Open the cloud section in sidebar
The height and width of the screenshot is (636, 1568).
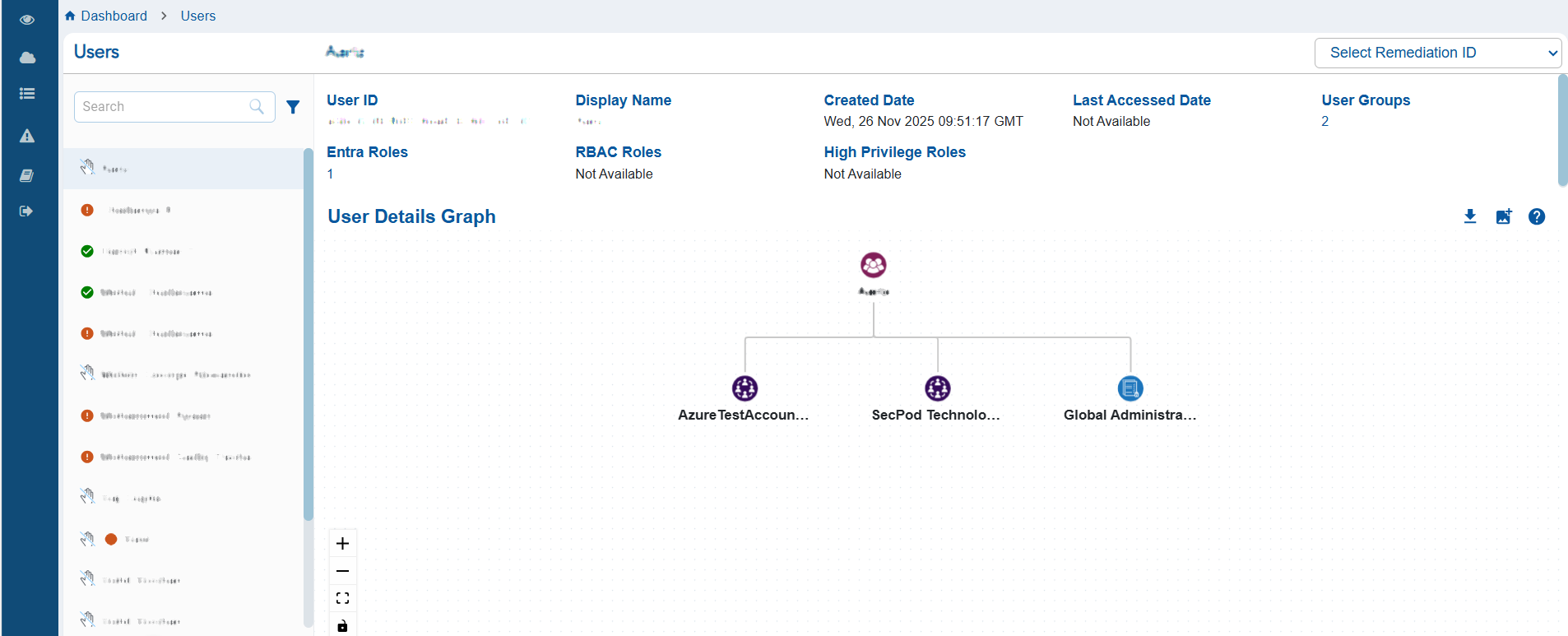click(27, 58)
